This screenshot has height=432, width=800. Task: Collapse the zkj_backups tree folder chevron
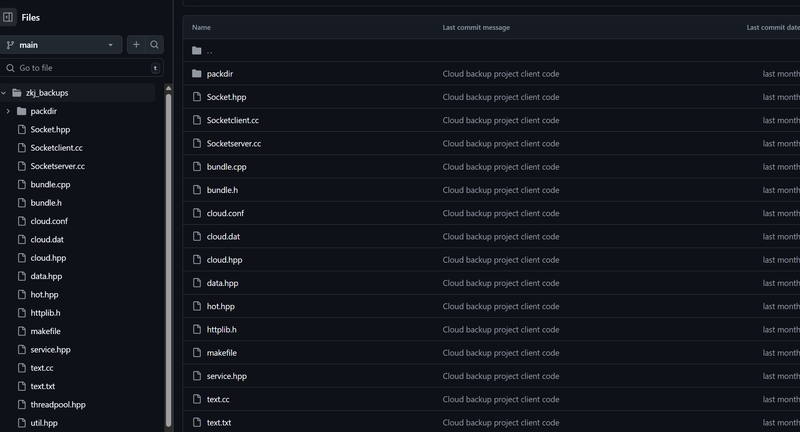coord(4,93)
